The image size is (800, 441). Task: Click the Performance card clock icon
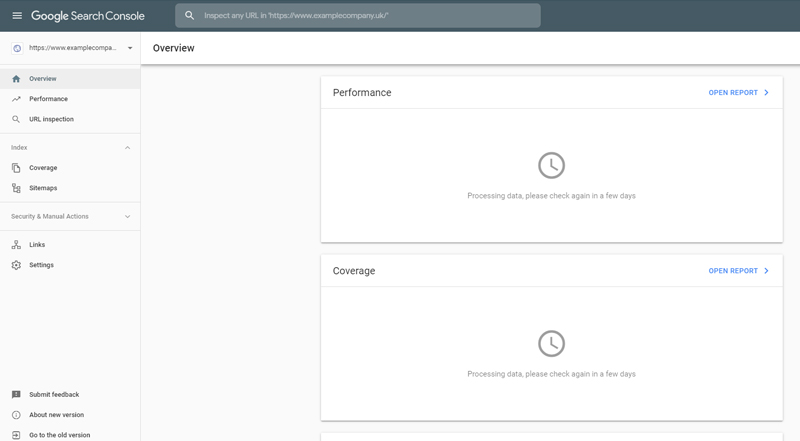click(552, 165)
